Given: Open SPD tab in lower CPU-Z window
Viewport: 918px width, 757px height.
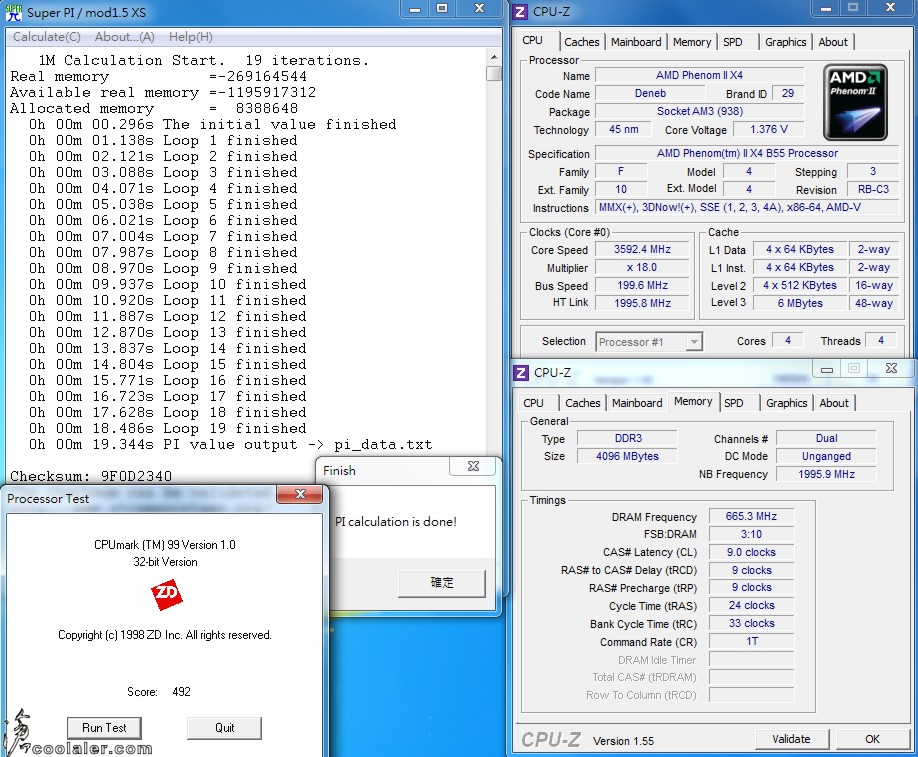Looking at the screenshot, I should point(734,403).
